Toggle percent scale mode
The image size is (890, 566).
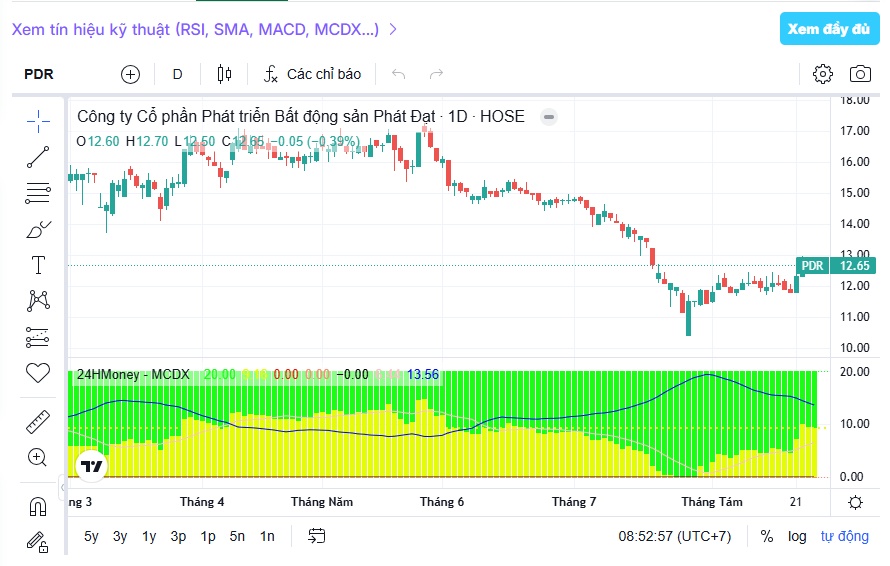pos(766,536)
